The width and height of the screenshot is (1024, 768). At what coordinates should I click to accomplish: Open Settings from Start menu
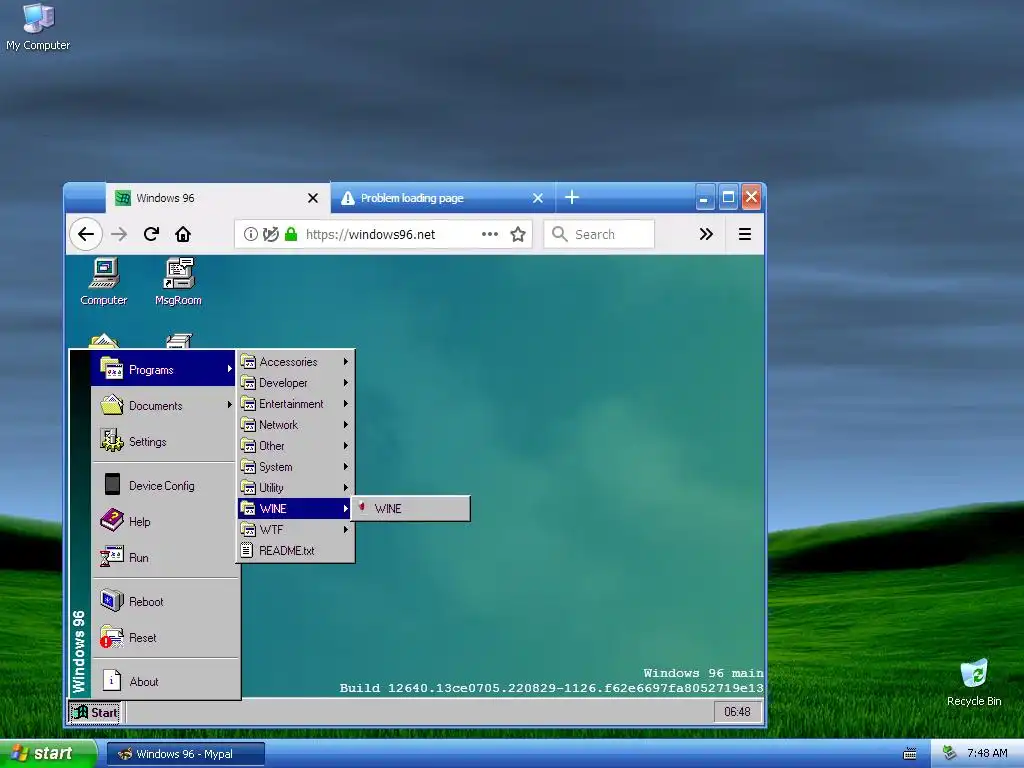(x=163, y=441)
